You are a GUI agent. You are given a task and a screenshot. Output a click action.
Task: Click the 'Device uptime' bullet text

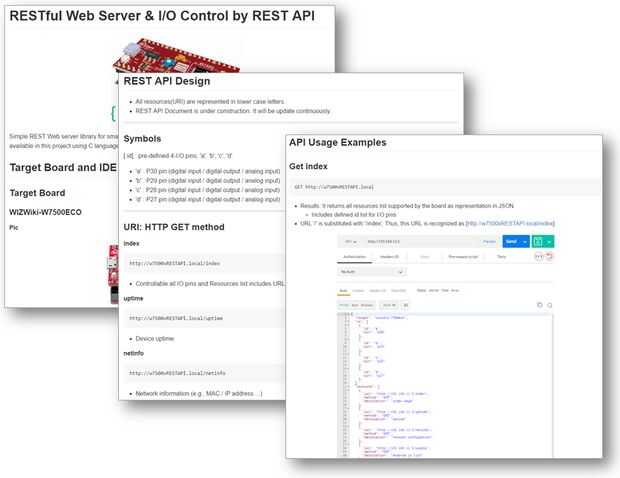click(x=155, y=339)
